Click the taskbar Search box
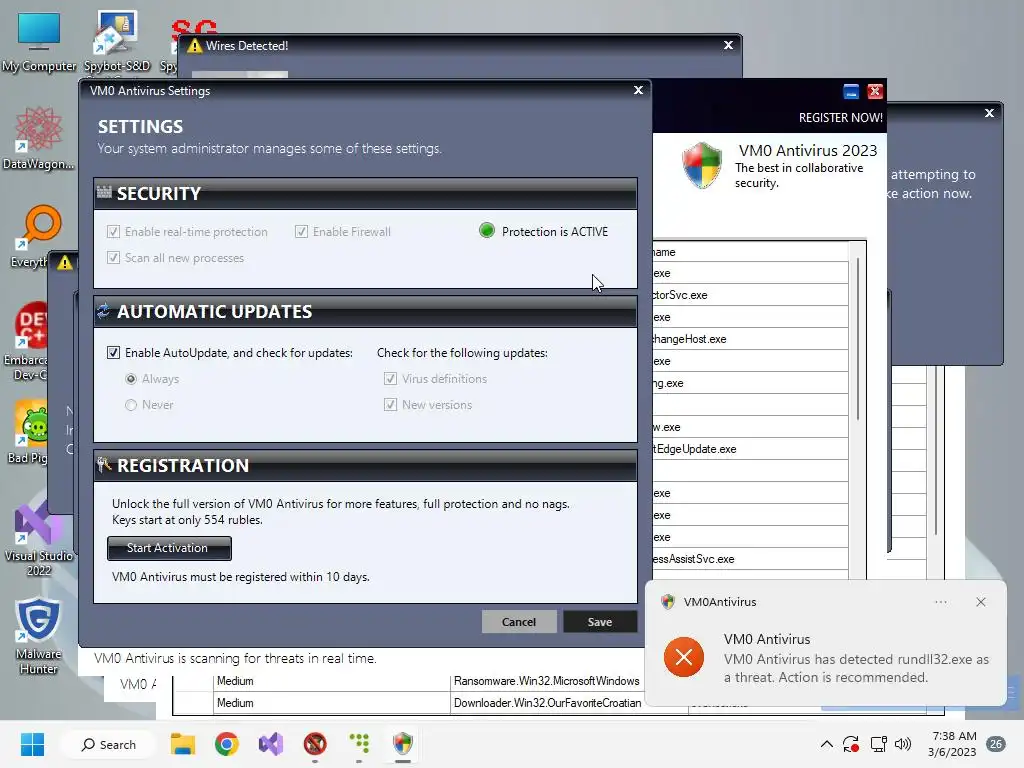Screen dimensions: 1024x768 tap(108, 744)
